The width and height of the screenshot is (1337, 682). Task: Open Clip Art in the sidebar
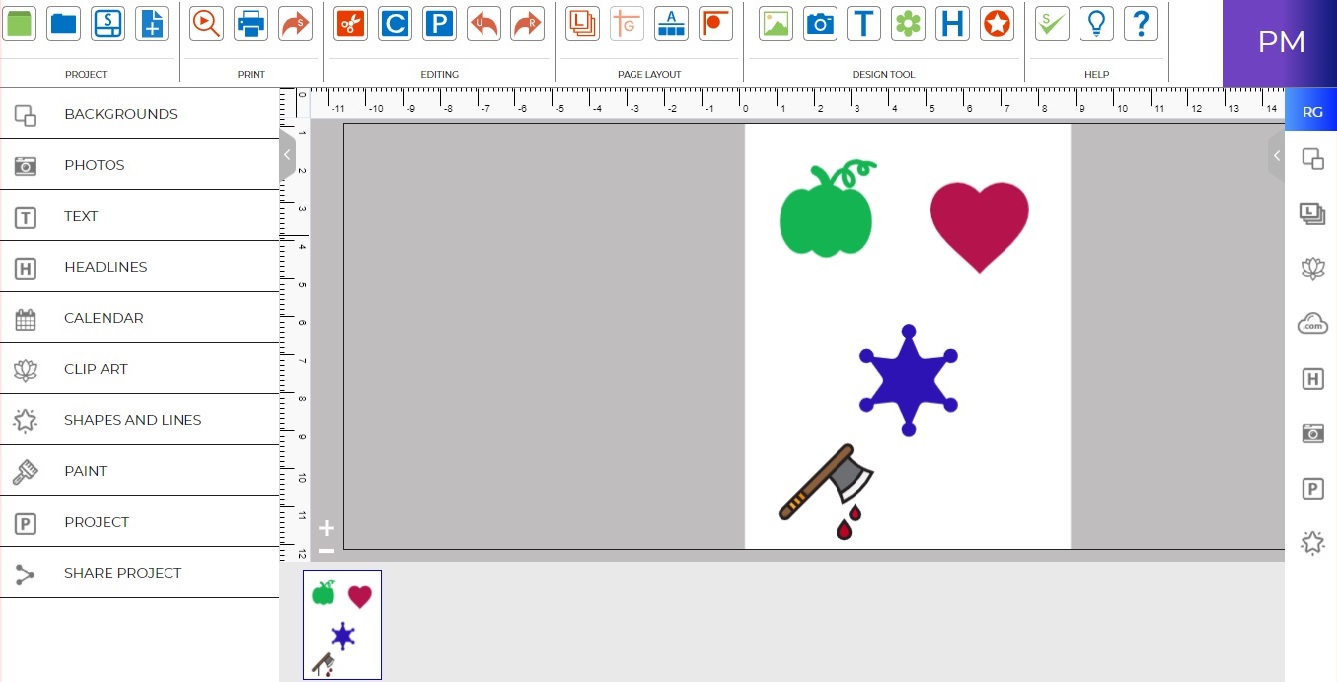click(x=139, y=369)
